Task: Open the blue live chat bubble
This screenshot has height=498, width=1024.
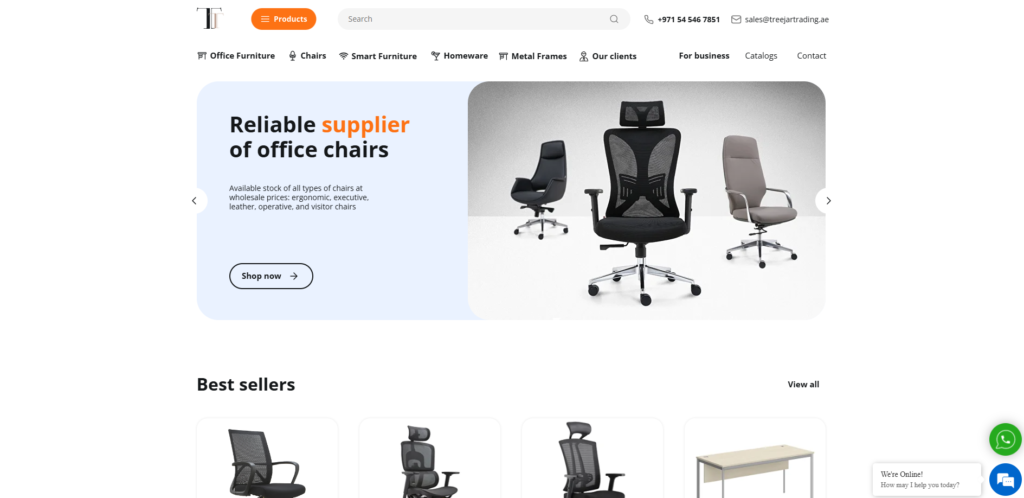Action: 1005,480
